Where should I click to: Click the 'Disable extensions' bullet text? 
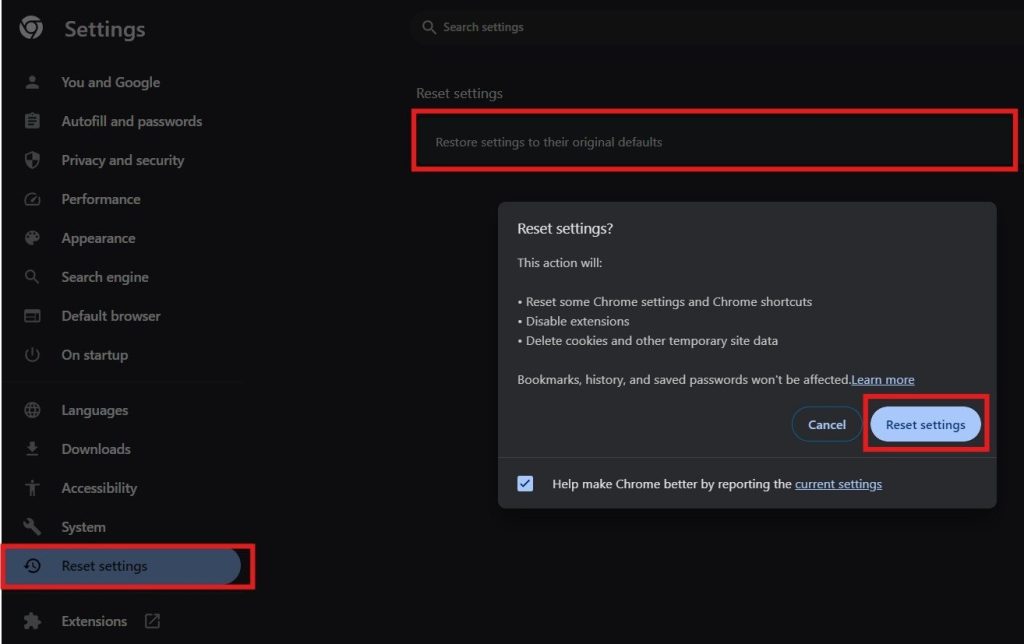[x=577, y=321]
